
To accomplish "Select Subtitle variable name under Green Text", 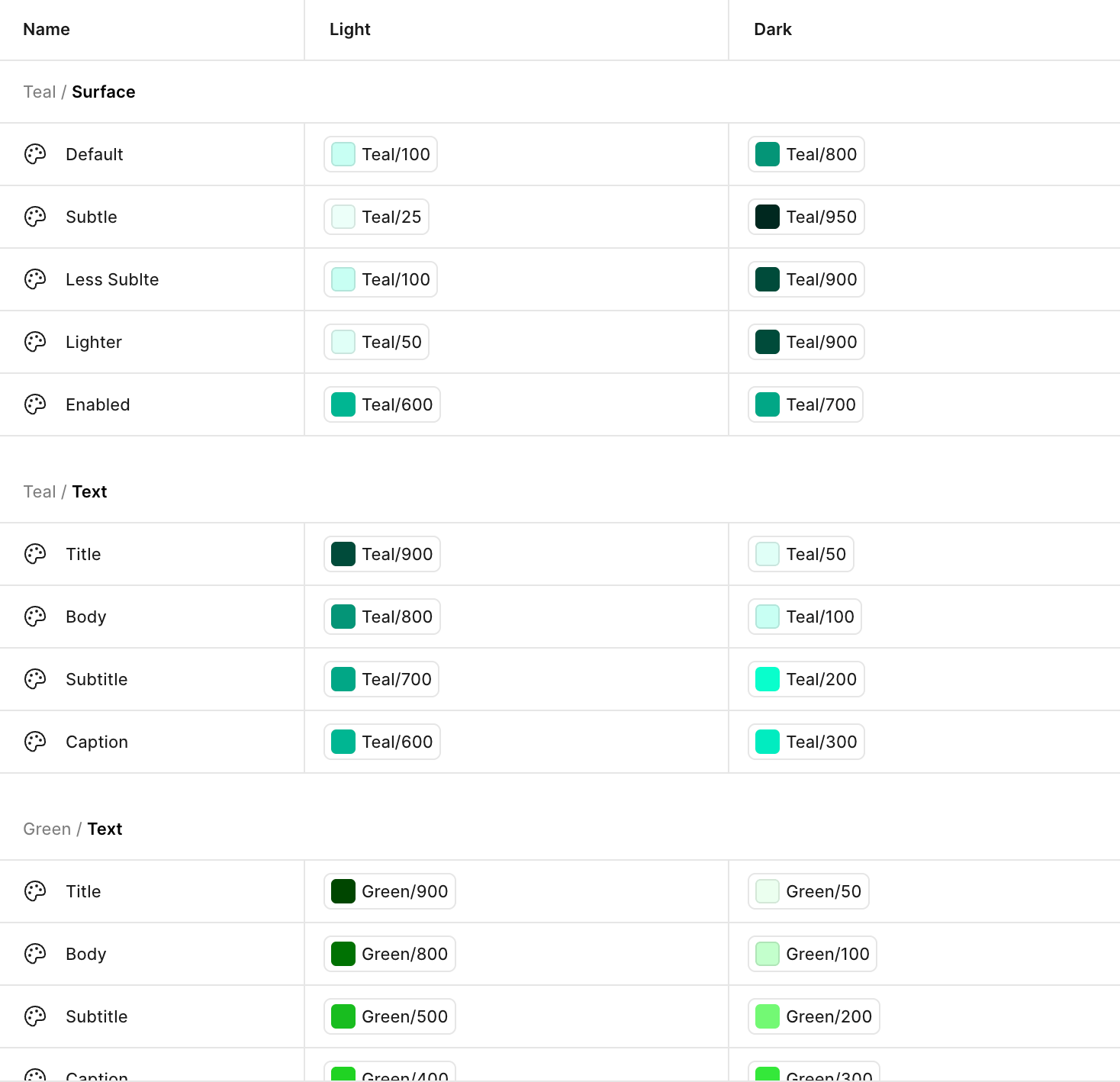I will [97, 1016].
